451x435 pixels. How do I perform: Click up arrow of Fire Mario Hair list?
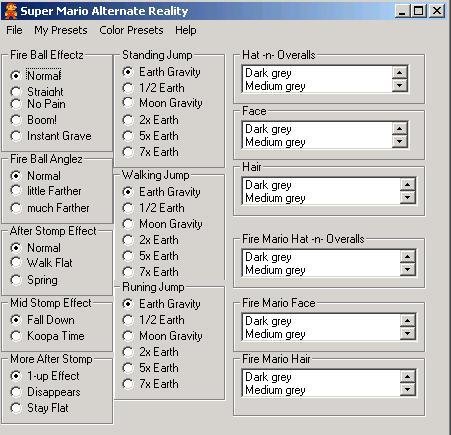pyautogui.click(x=407, y=376)
